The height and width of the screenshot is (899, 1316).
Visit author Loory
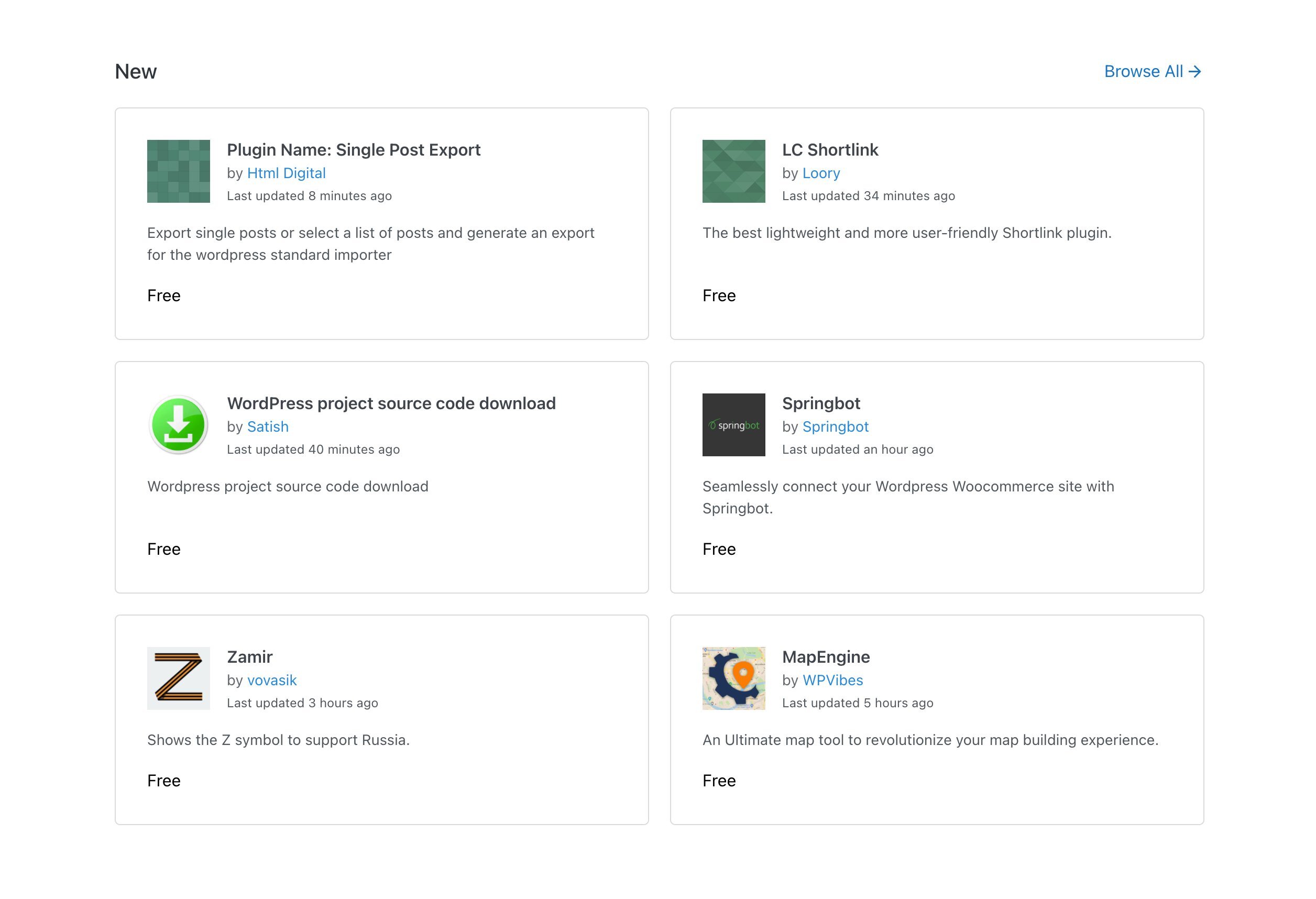point(821,173)
